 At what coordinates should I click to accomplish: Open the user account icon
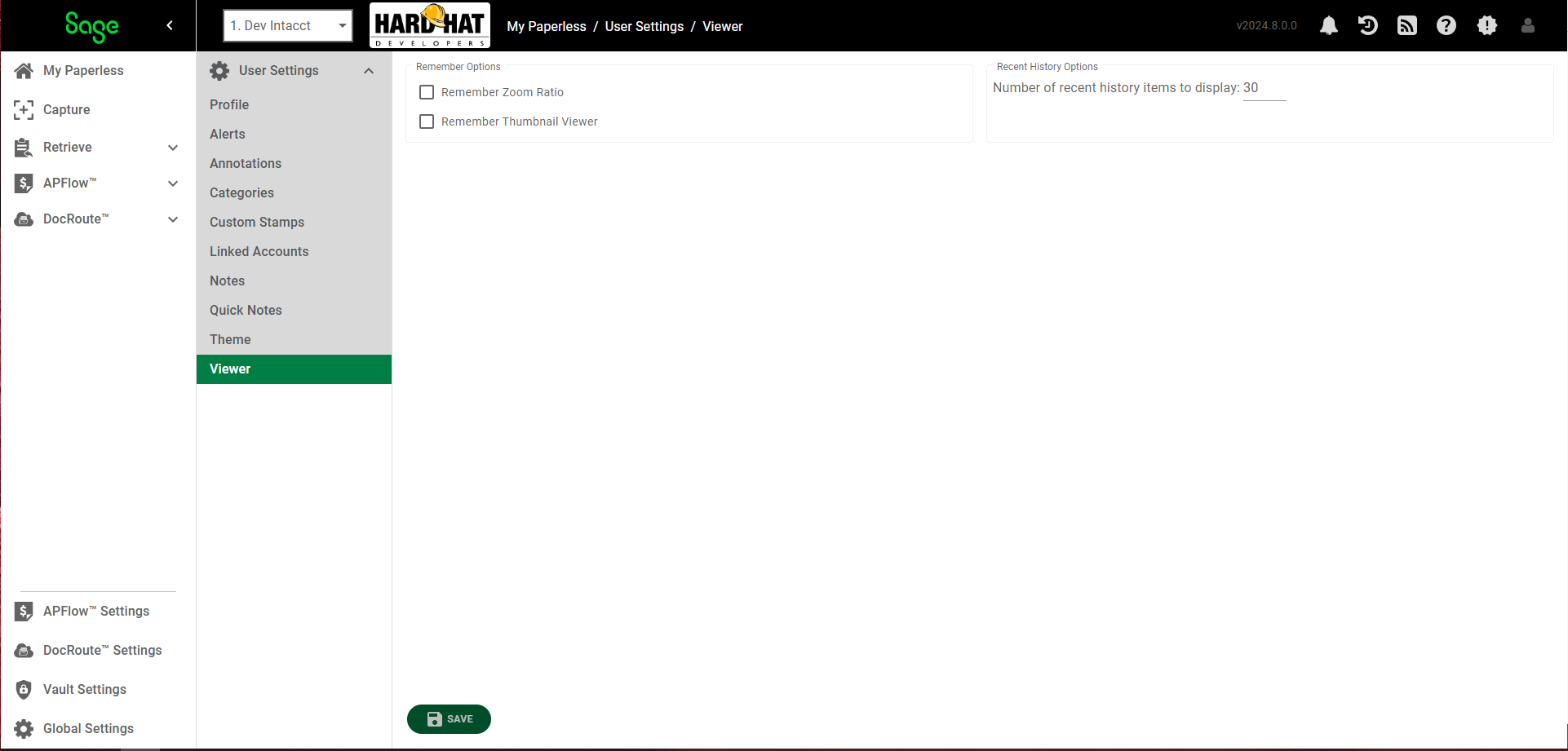(1528, 25)
